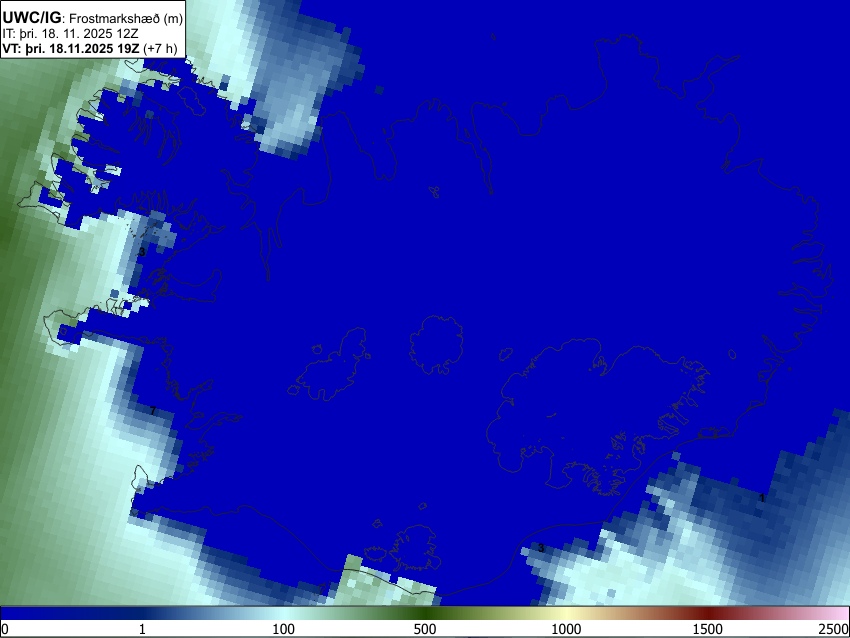The image size is (850, 638).
Task: Click the pale yellow color band above 1000
Action: coord(566,613)
